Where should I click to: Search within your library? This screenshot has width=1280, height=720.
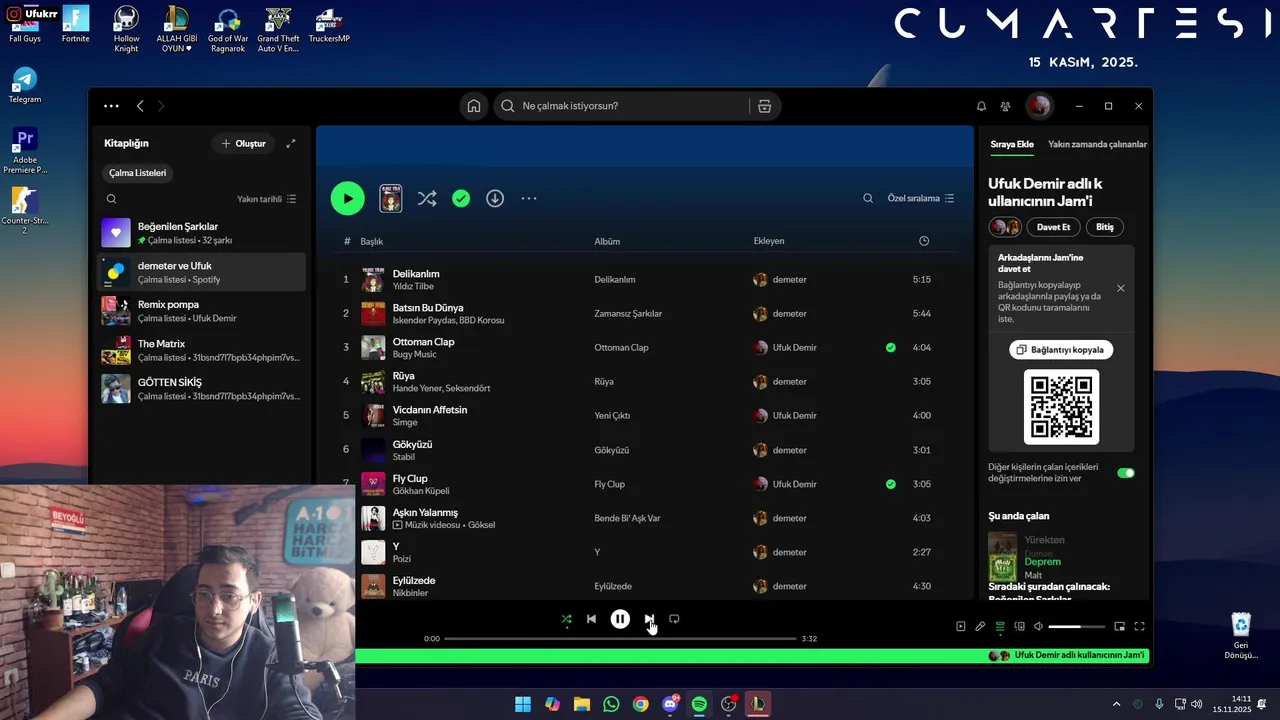[x=112, y=199]
